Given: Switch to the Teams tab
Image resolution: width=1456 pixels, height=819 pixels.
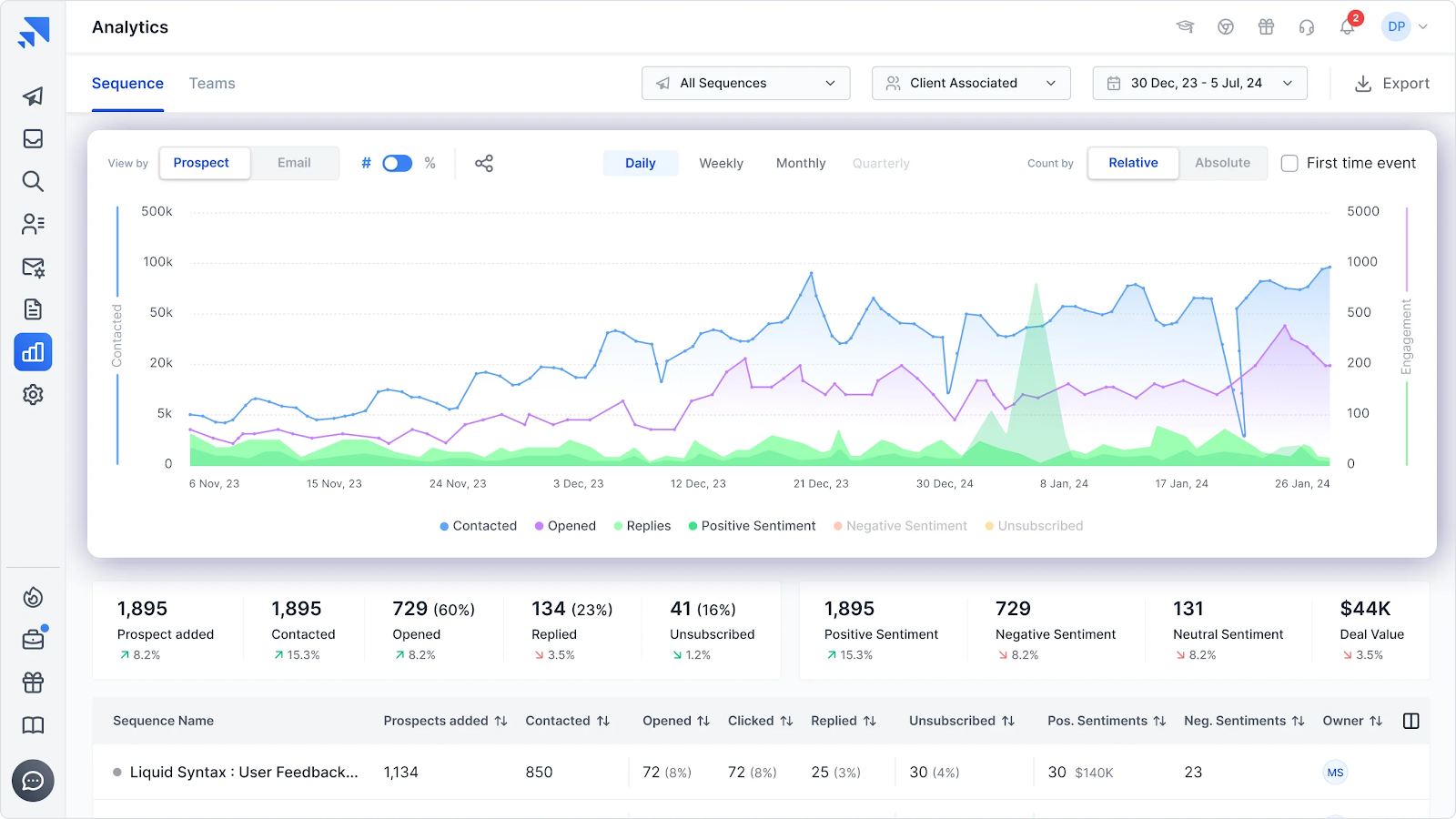Looking at the screenshot, I should (212, 83).
